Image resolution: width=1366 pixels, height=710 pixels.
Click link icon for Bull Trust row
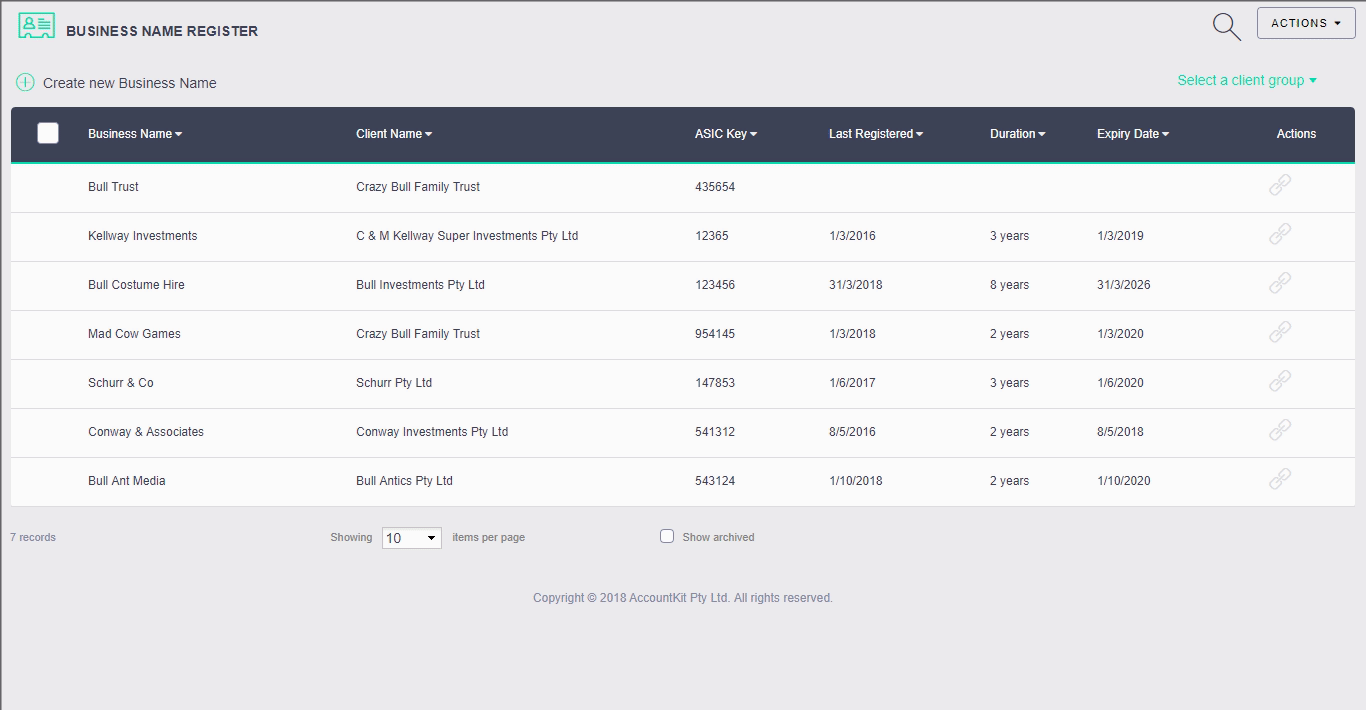click(1280, 185)
